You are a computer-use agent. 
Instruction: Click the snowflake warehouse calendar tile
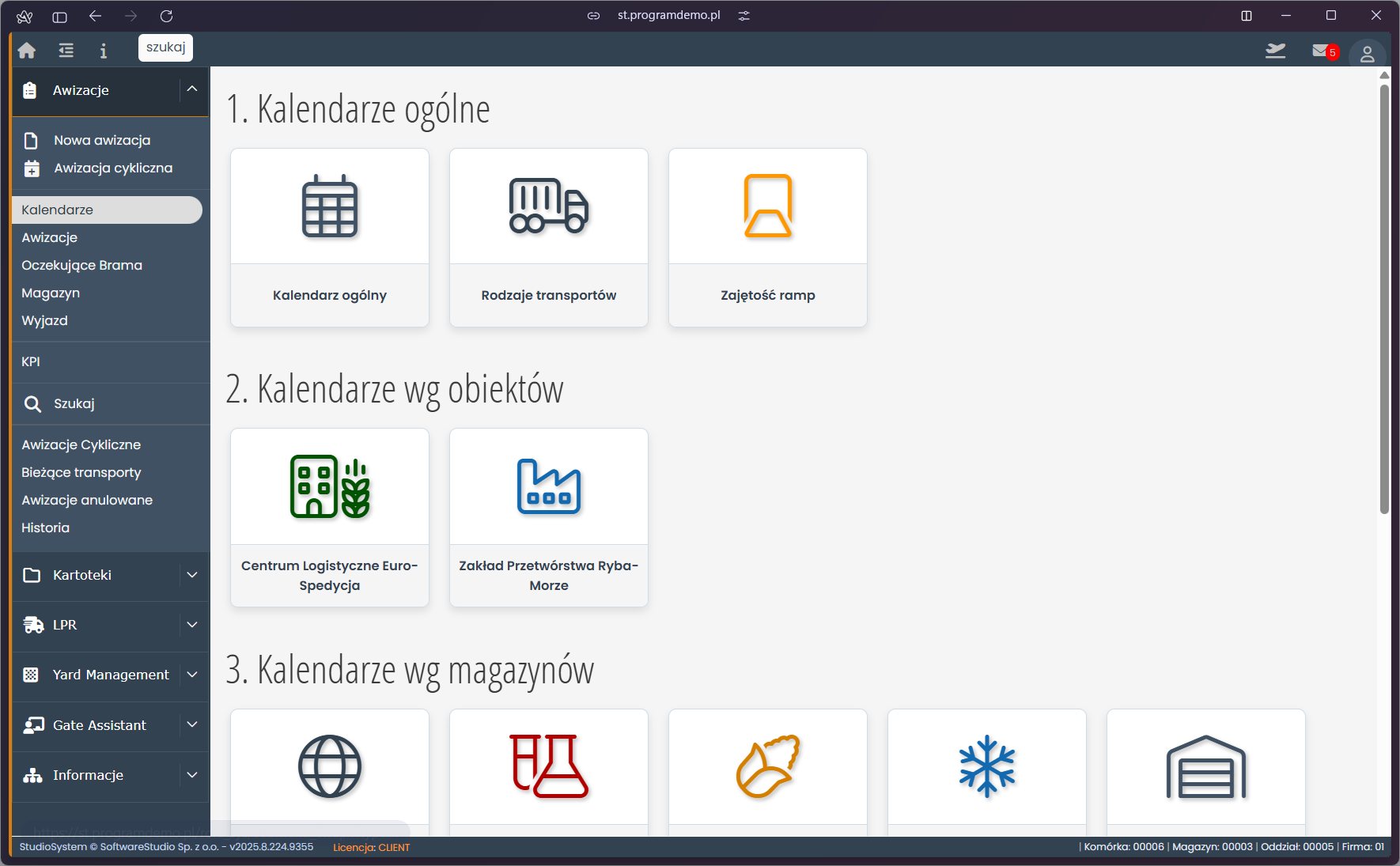pos(986,766)
